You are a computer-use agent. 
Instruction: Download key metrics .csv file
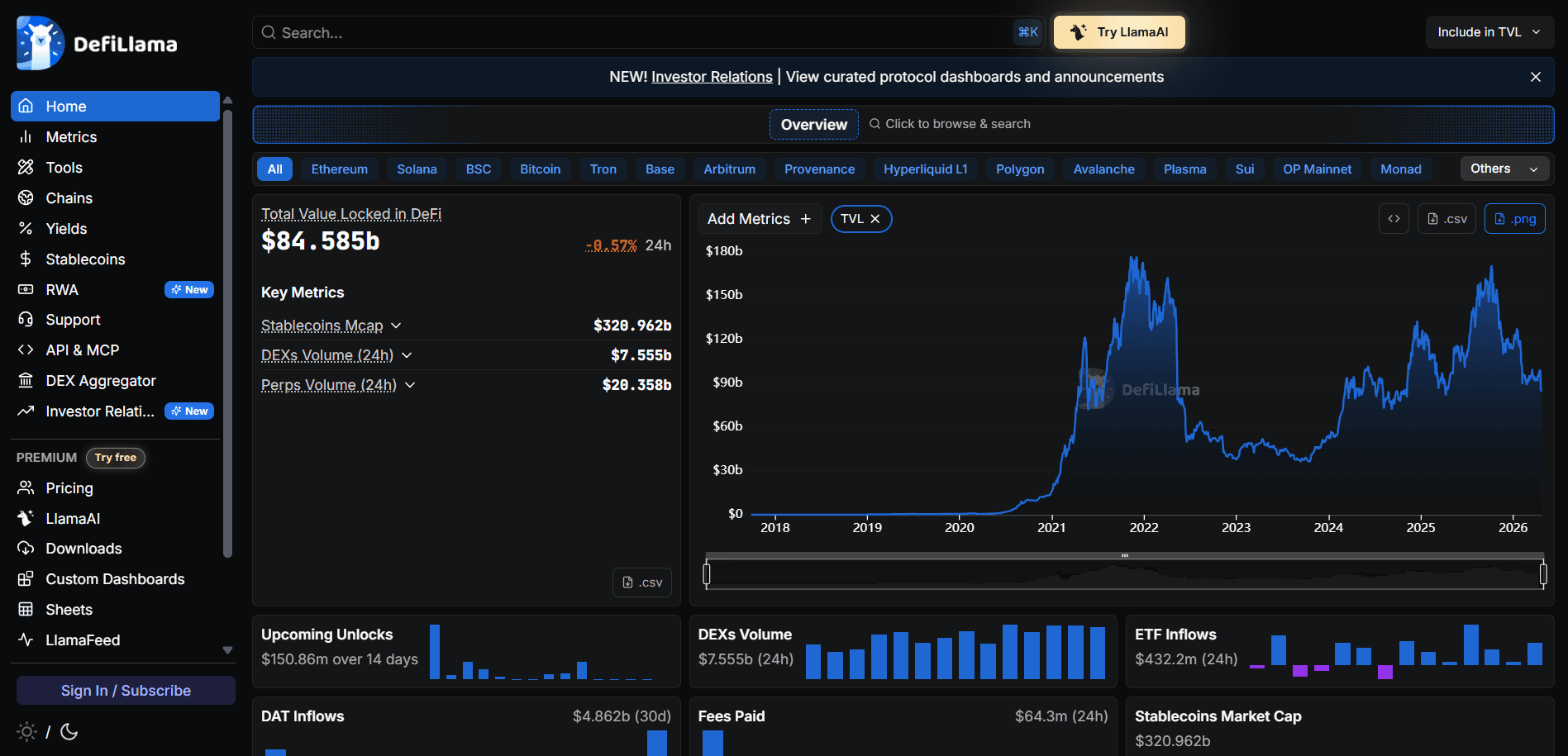(642, 582)
